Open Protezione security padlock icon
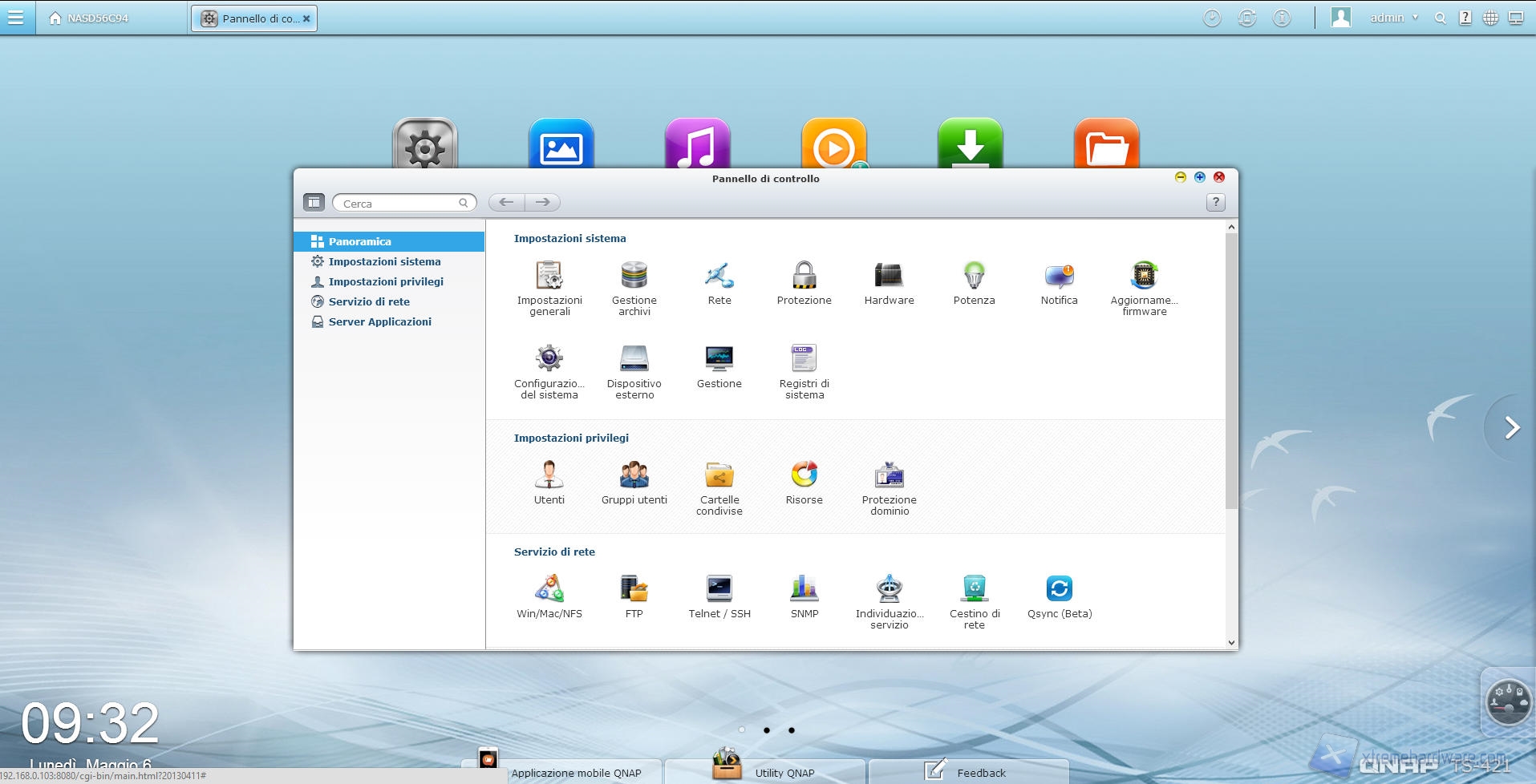Screen dimensions: 1536x784 pos(804,277)
